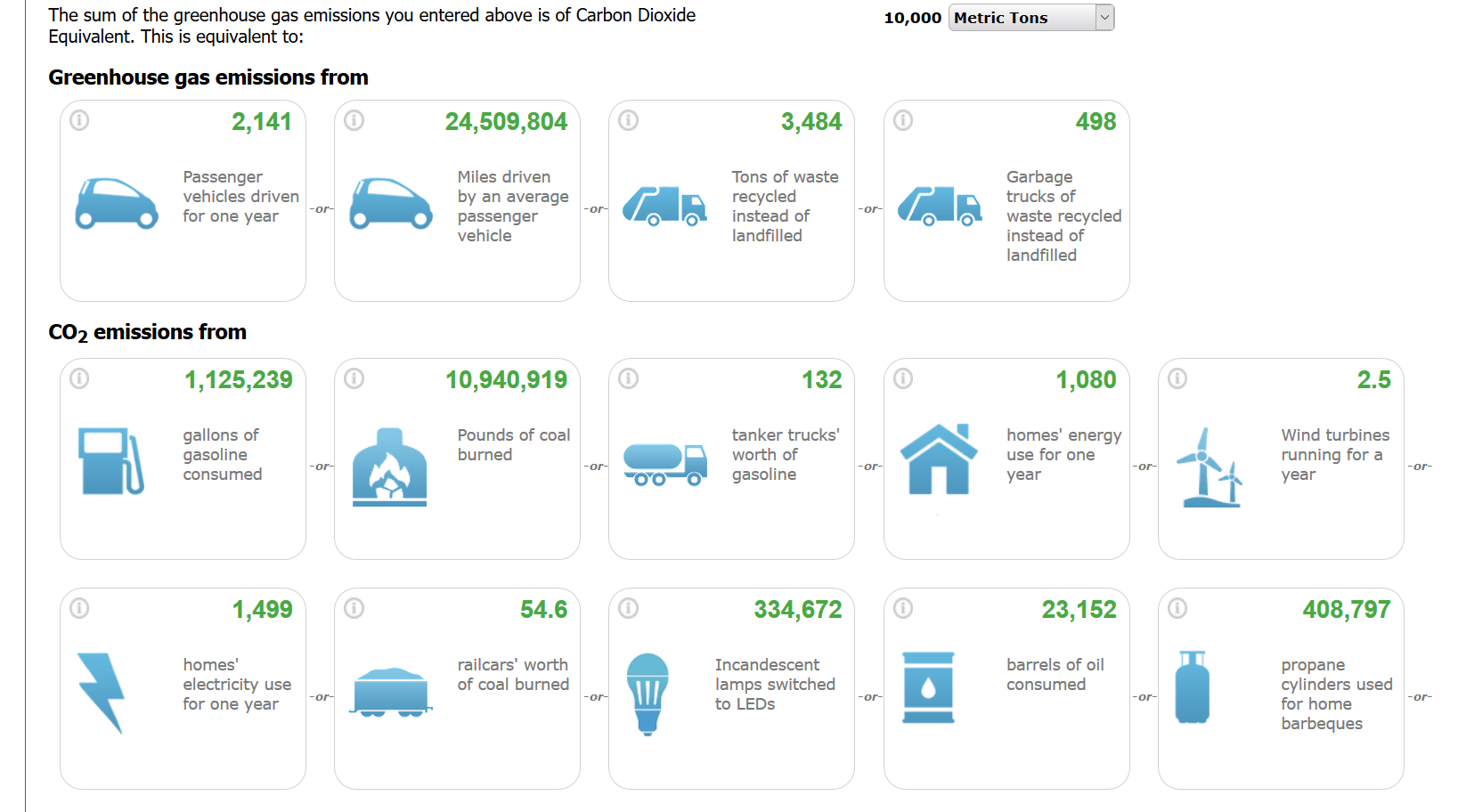1458x812 pixels.
Task: Click the coal railcar icon
Action: (392, 692)
